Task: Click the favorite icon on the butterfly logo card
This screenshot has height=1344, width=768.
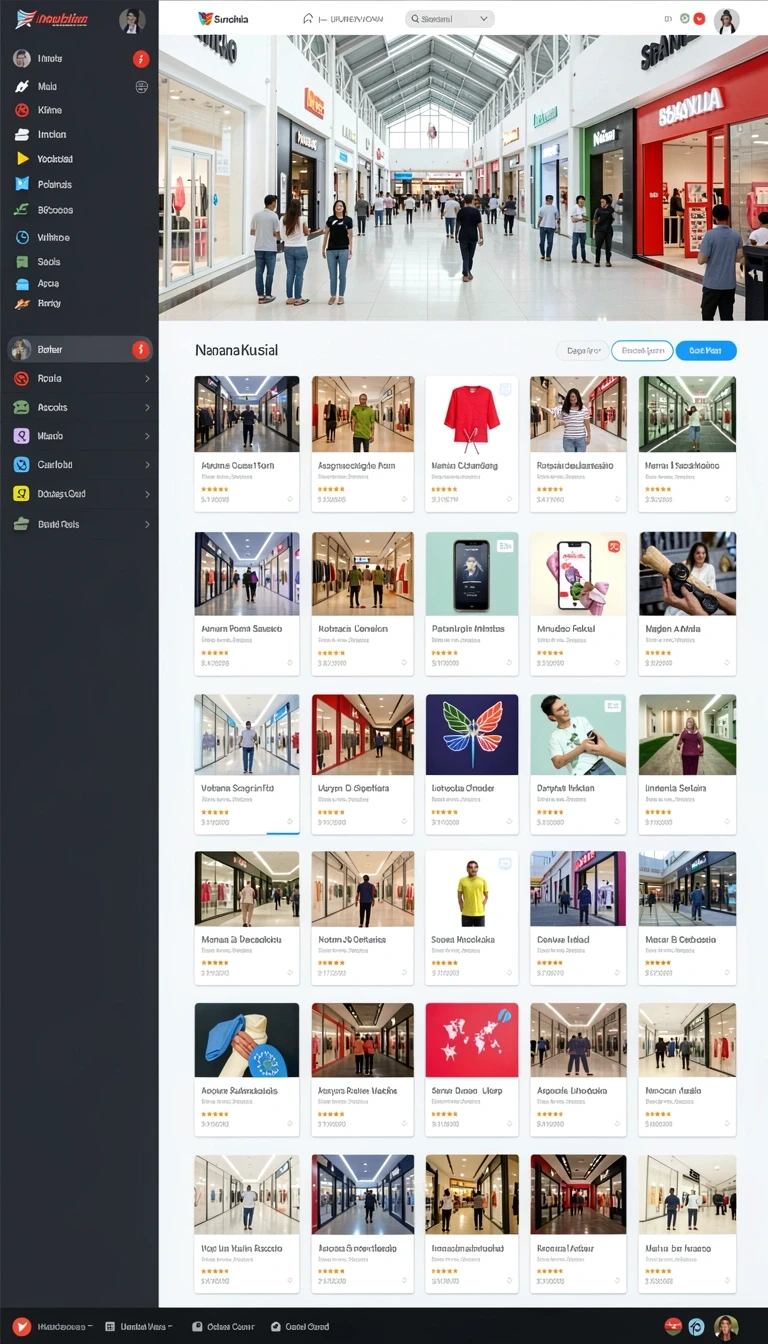Action: [x=509, y=821]
